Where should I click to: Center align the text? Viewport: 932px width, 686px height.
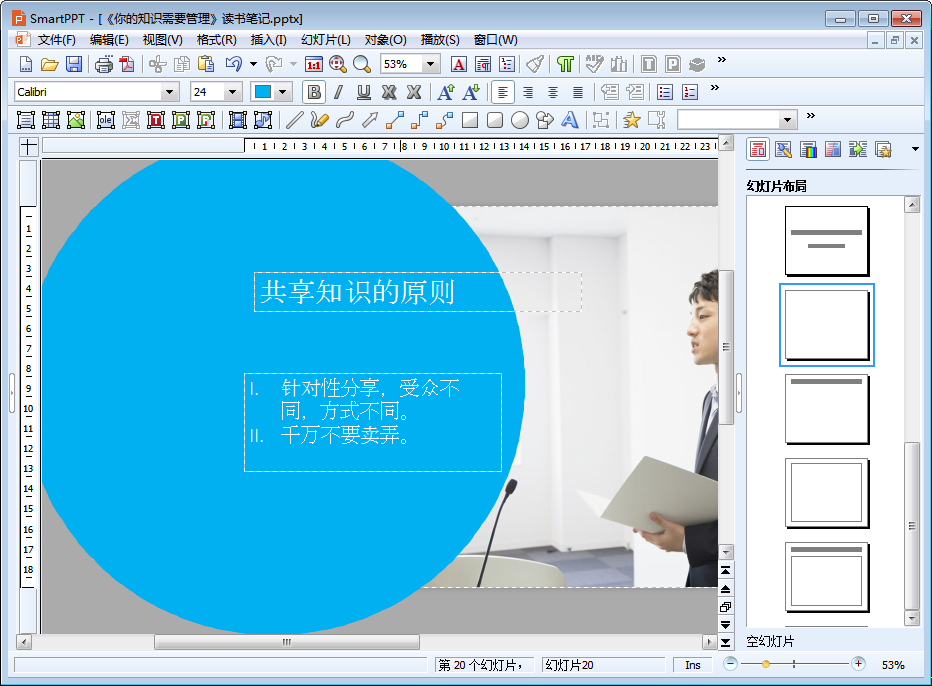coord(553,92)
